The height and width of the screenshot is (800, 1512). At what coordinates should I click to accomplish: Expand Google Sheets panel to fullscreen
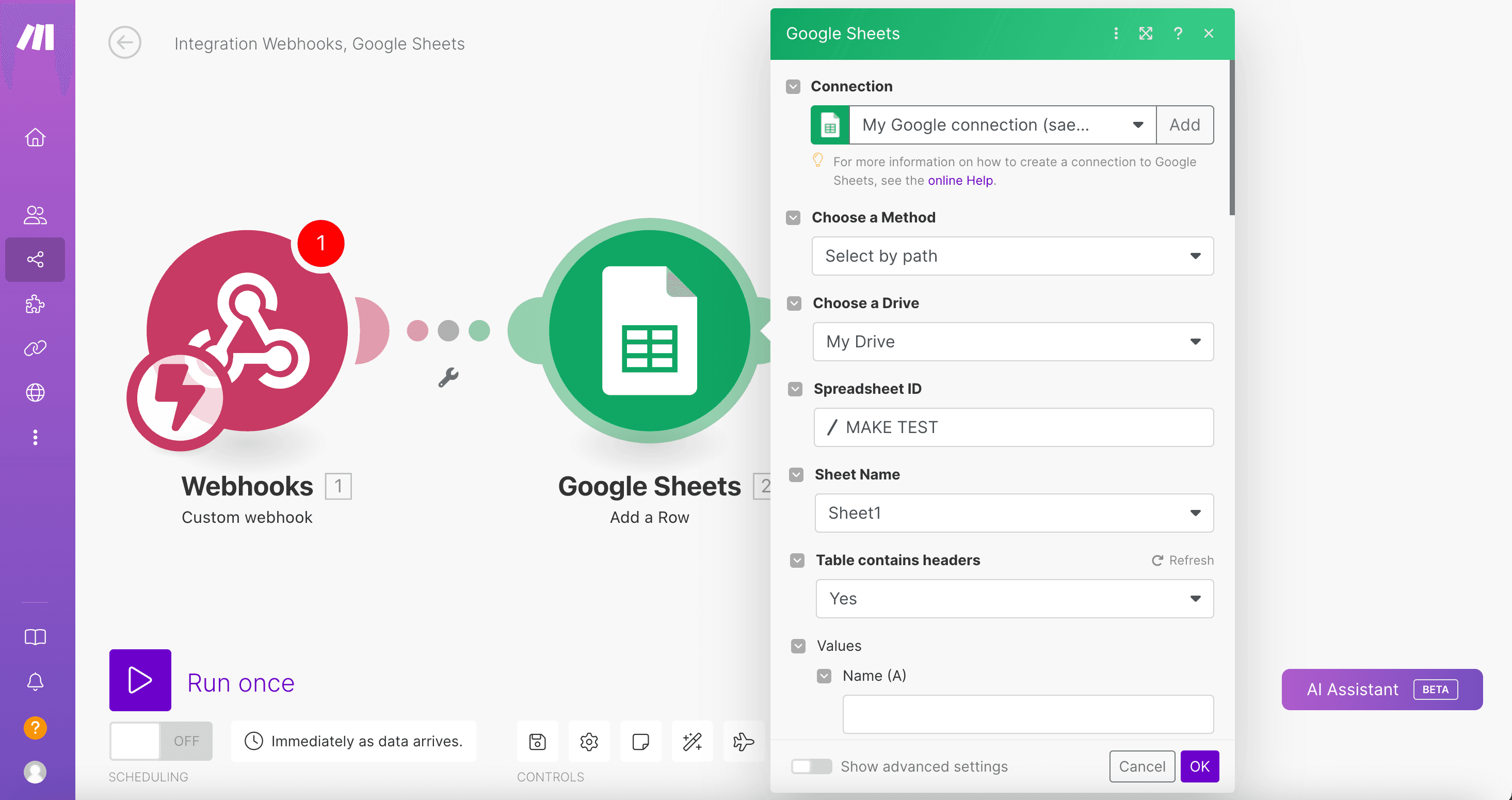(1146, 34)
